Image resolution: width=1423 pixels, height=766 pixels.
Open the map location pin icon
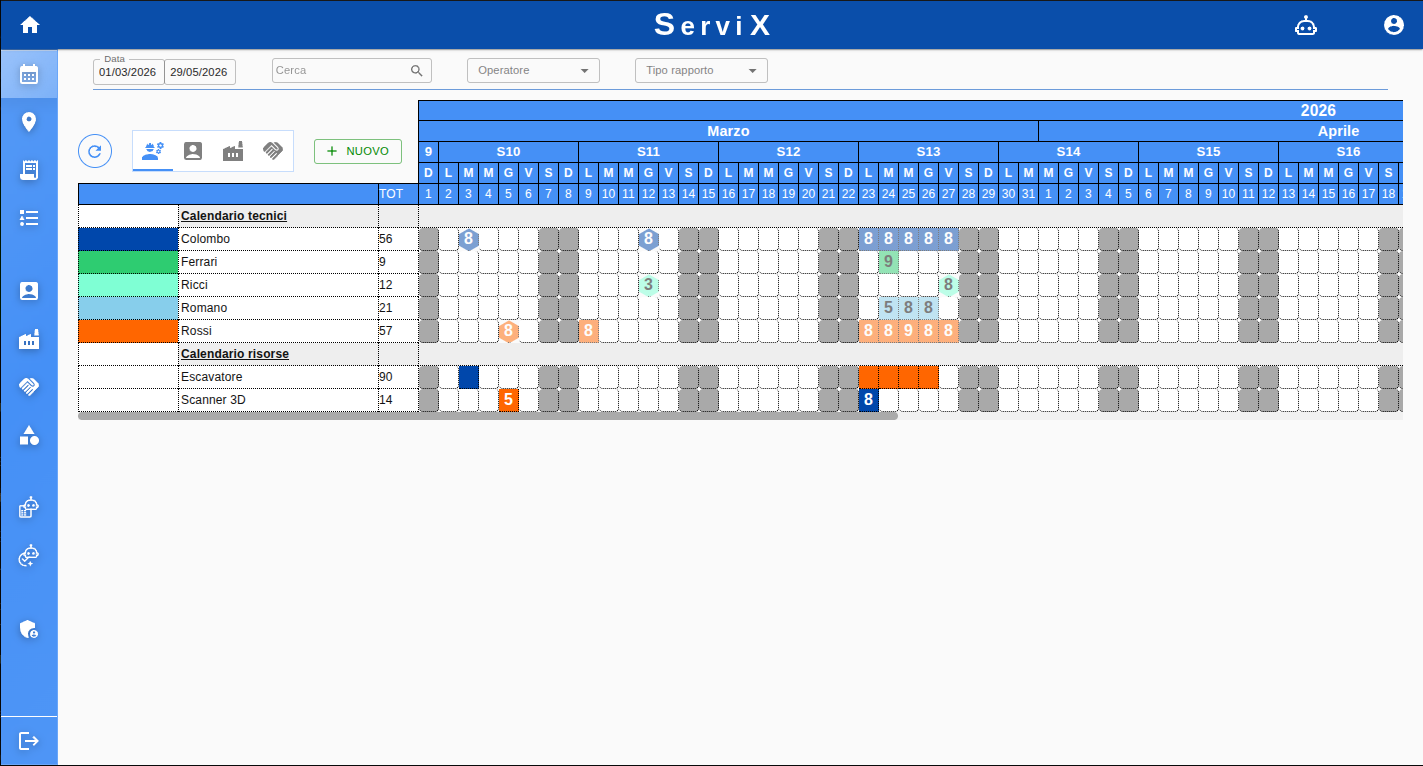click(x=29, y=122)
